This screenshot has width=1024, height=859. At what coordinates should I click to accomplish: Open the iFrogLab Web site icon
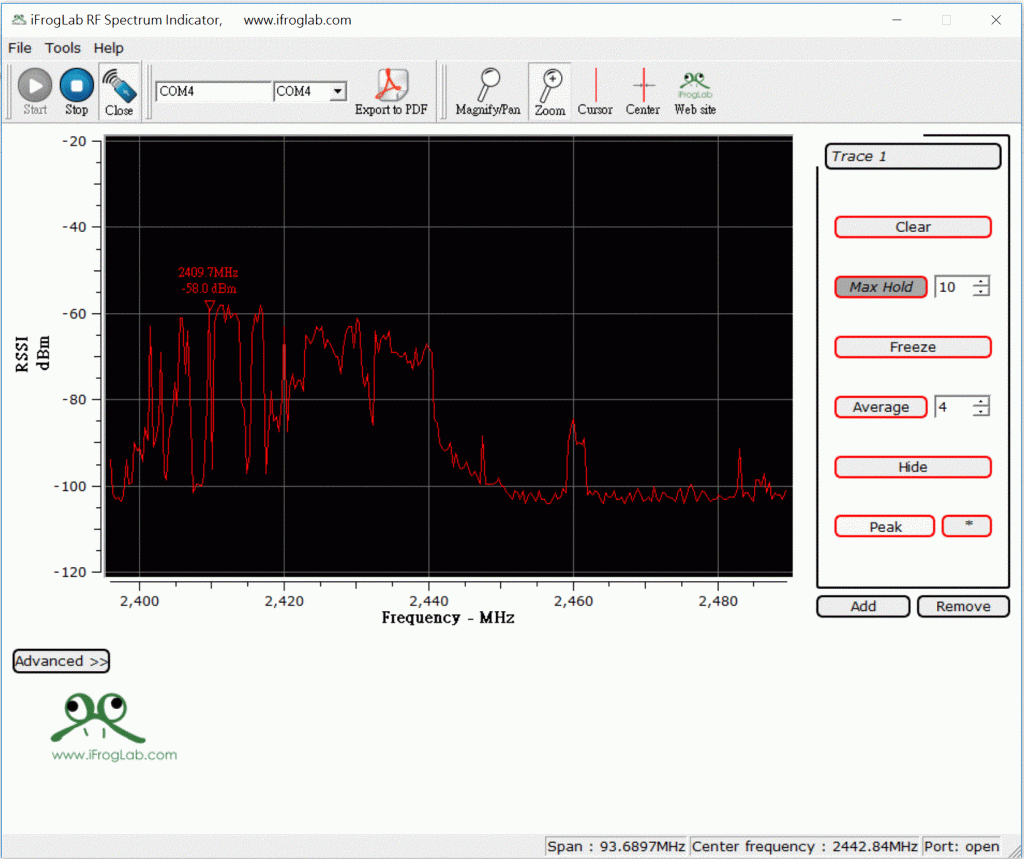point(695,91)
